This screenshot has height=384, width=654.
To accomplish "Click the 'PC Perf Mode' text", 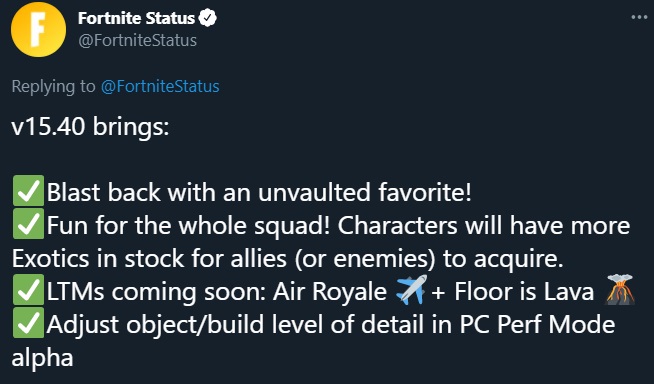I will click(x=537, y=324).
